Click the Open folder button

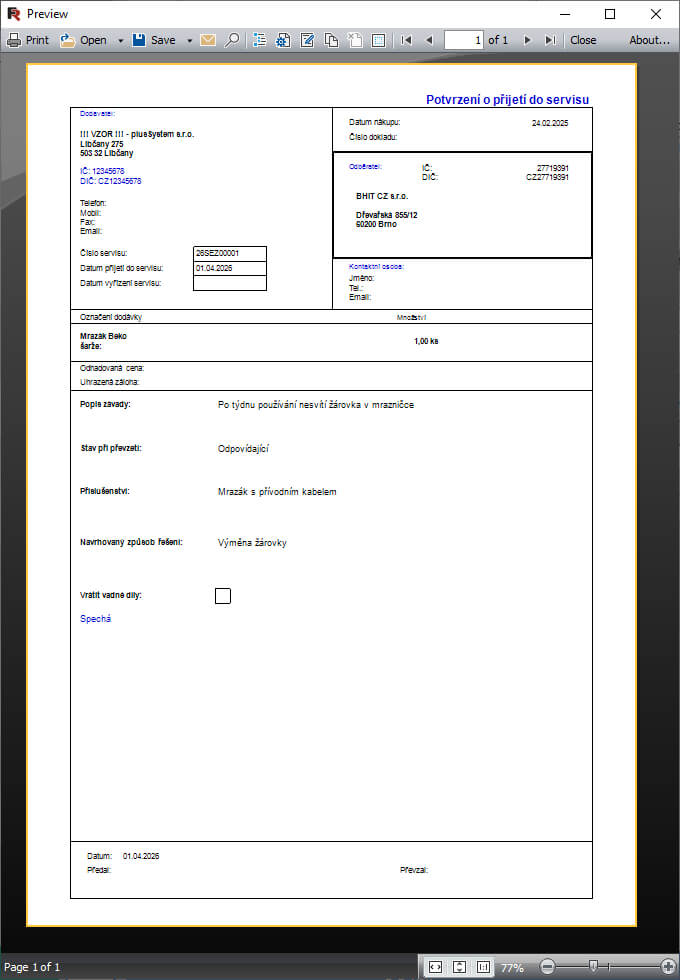(83, 40)
